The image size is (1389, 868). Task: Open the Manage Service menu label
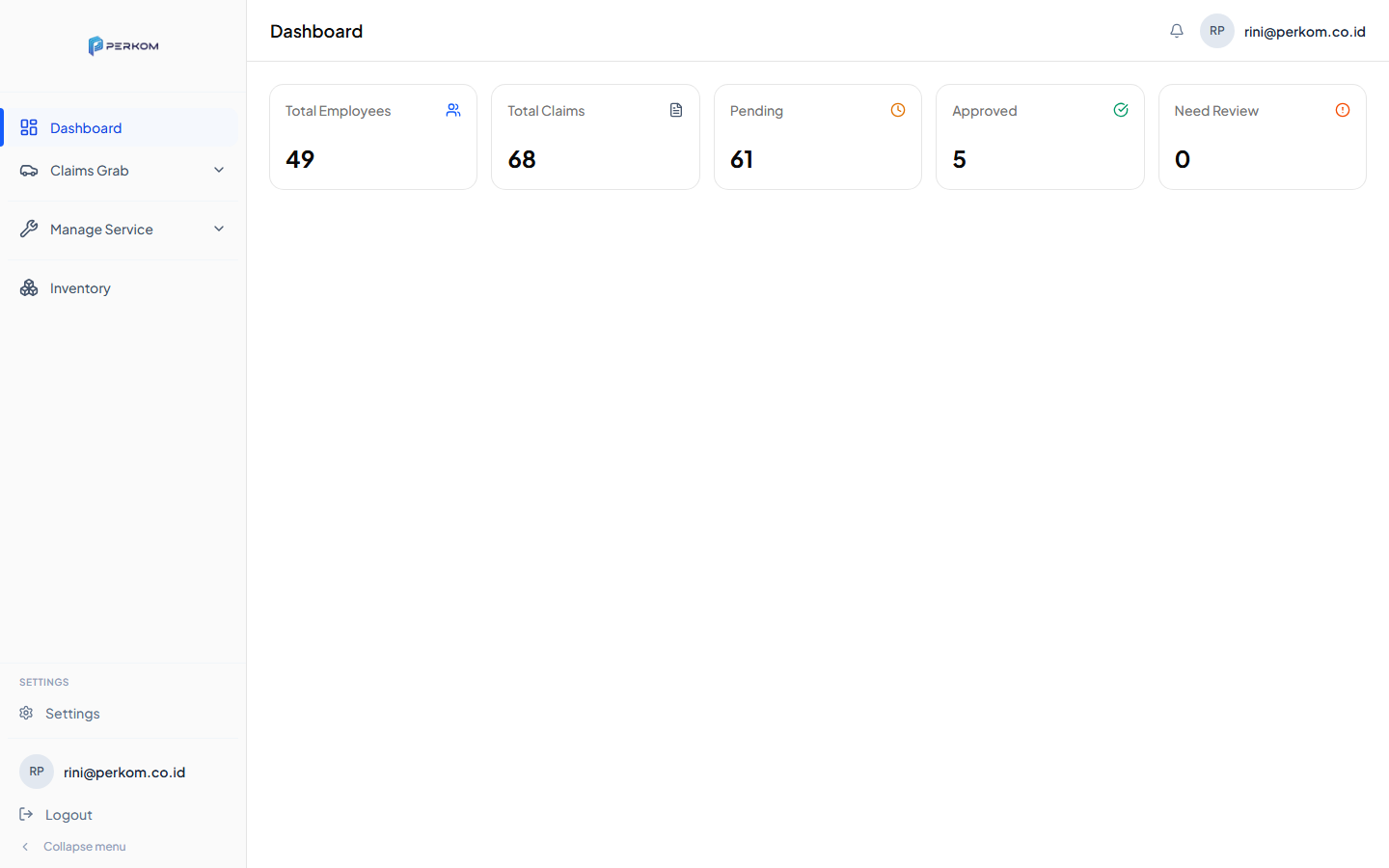click(x=101, y=230)
